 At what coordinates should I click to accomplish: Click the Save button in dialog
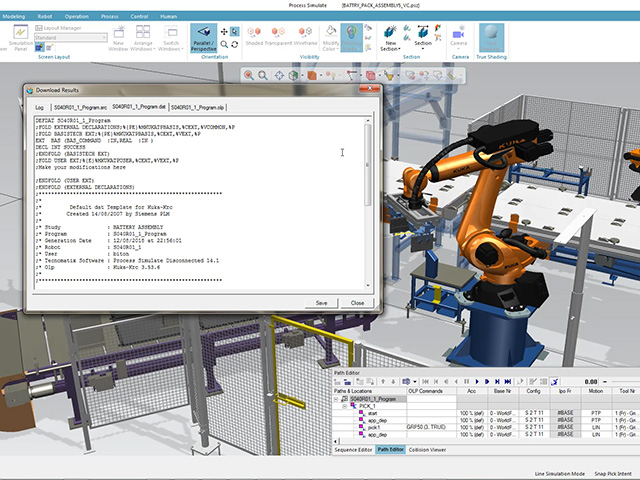tap(321, 302)
